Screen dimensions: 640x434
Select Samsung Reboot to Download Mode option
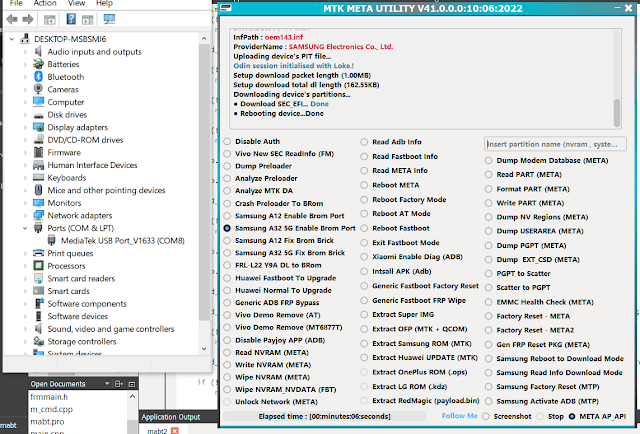(489, 358)
